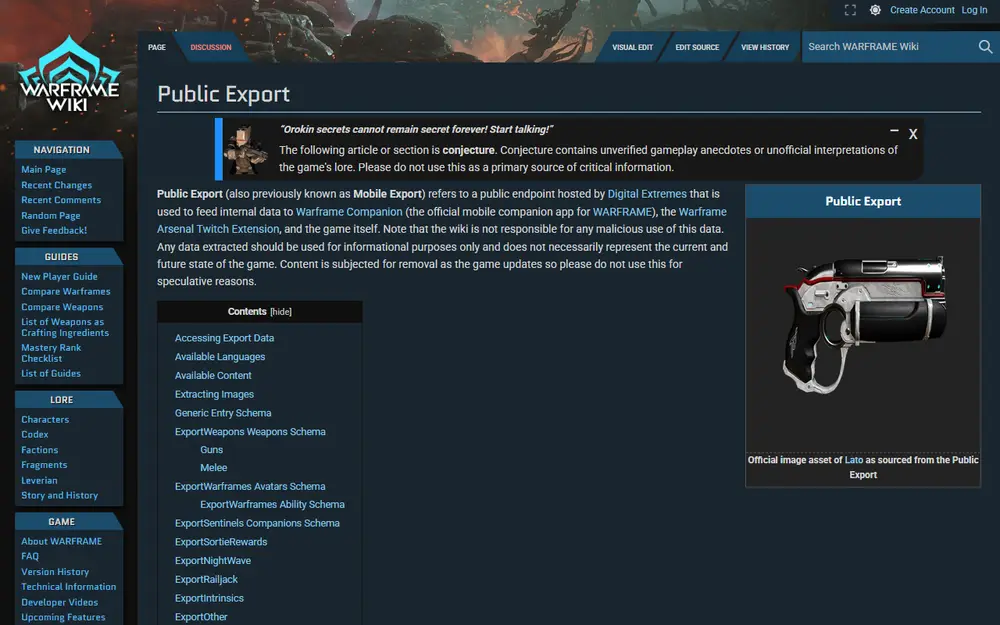Hide the Contents table
The image size is (1000, 625).
tap(281, 312)
